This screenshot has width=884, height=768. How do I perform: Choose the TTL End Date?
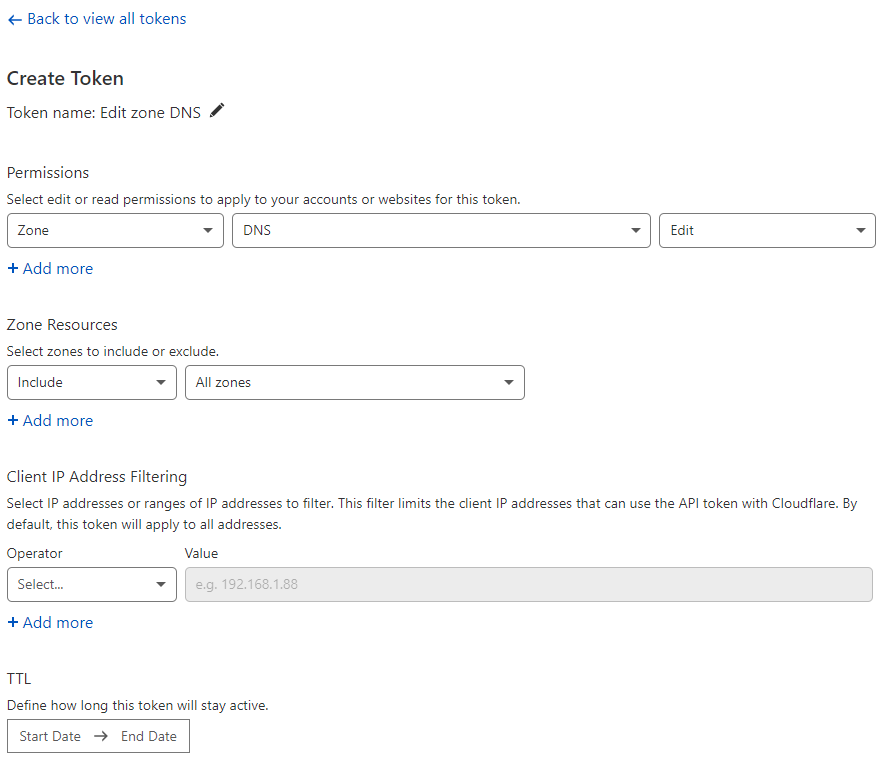(x=149, y=736)
